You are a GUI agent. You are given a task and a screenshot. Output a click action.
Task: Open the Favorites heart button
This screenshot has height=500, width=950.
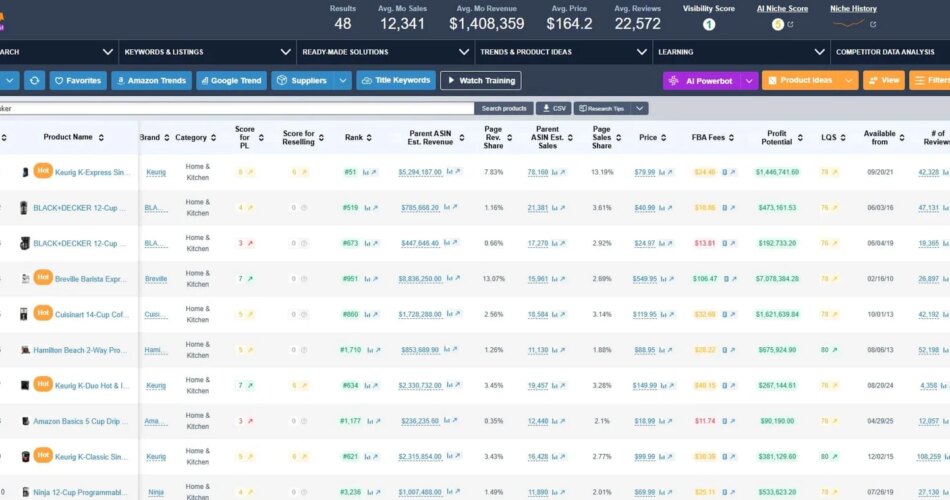pyautogui.click(x=78, y=80)
